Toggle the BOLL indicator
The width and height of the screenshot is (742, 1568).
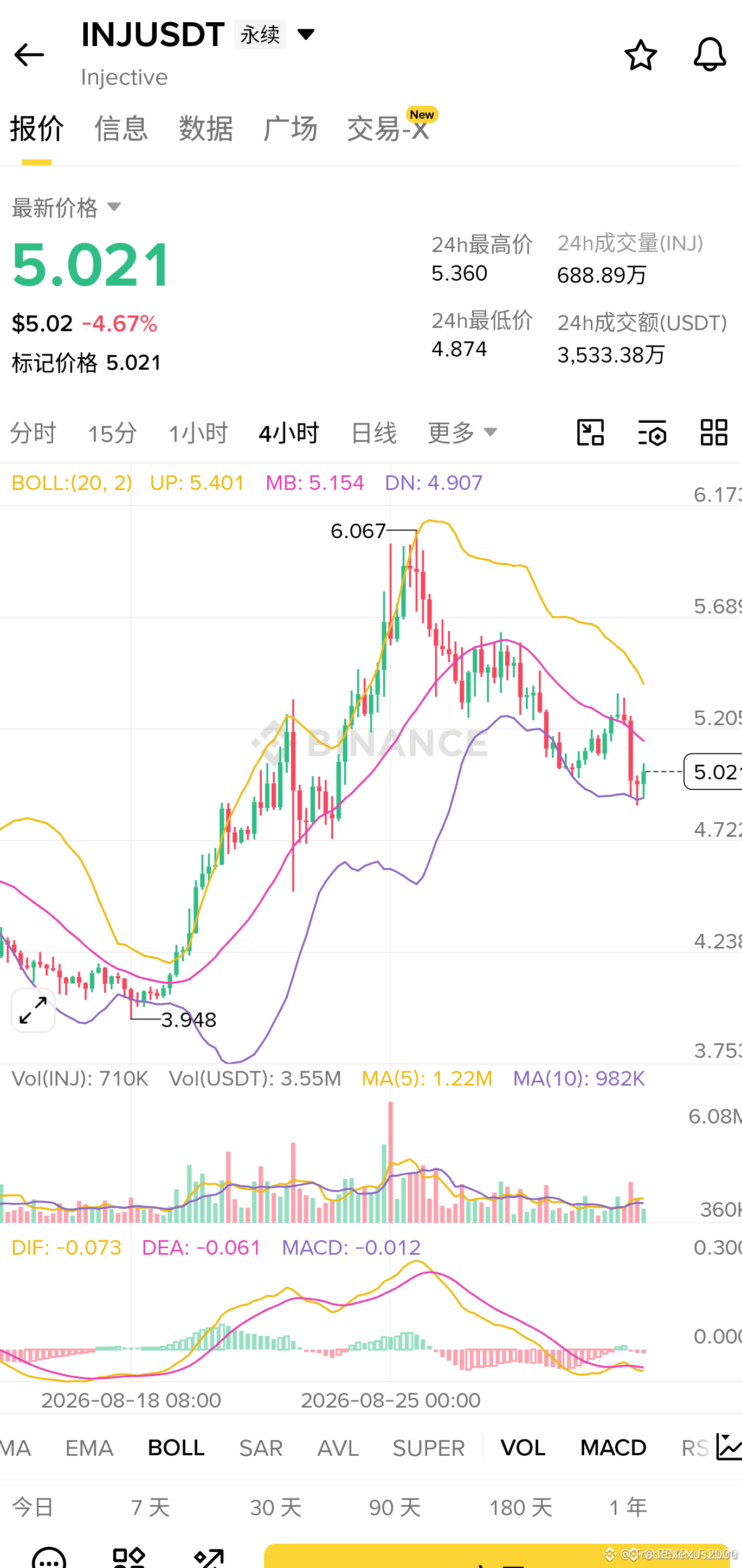click(176, 1448)
